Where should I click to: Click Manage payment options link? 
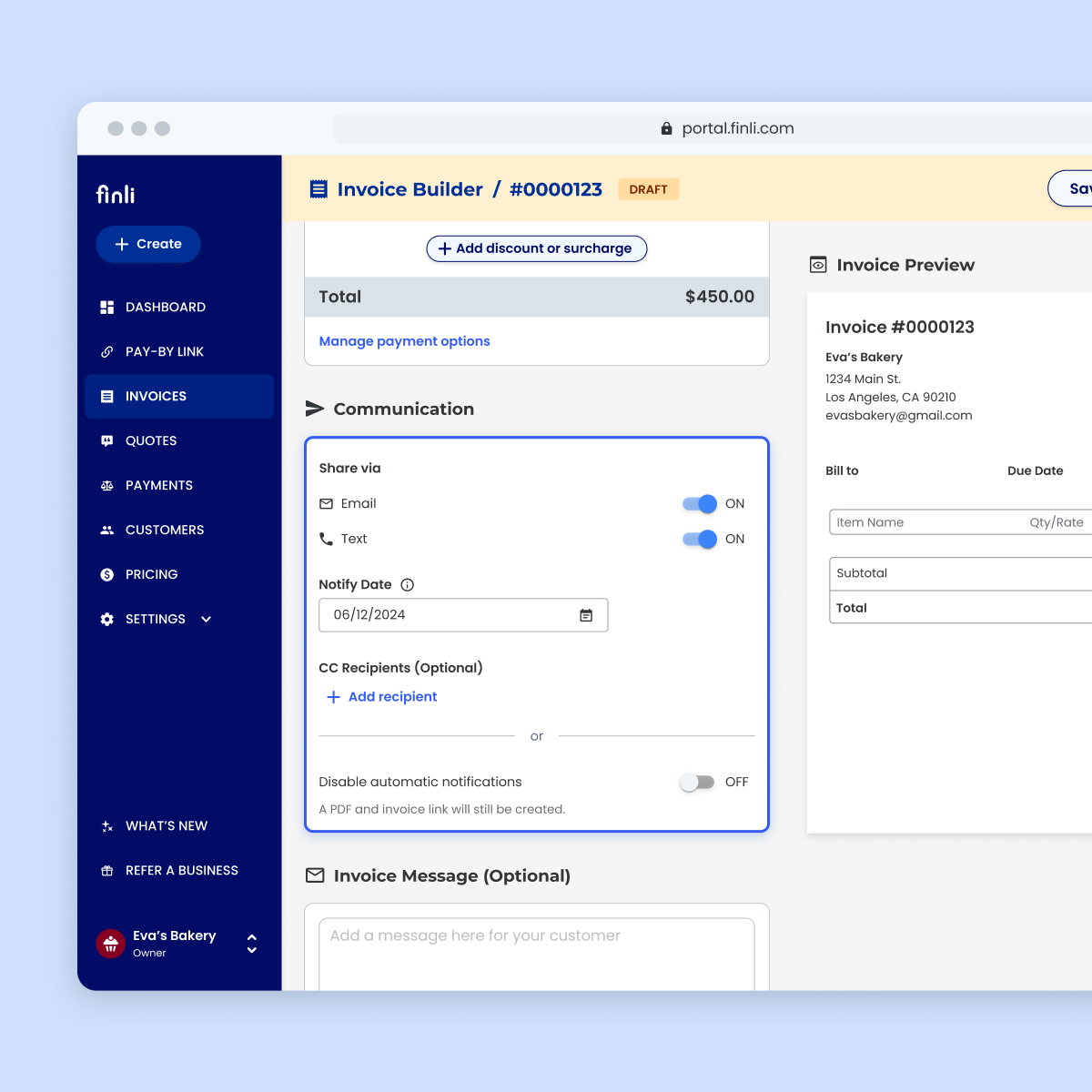tap(404, 341)
